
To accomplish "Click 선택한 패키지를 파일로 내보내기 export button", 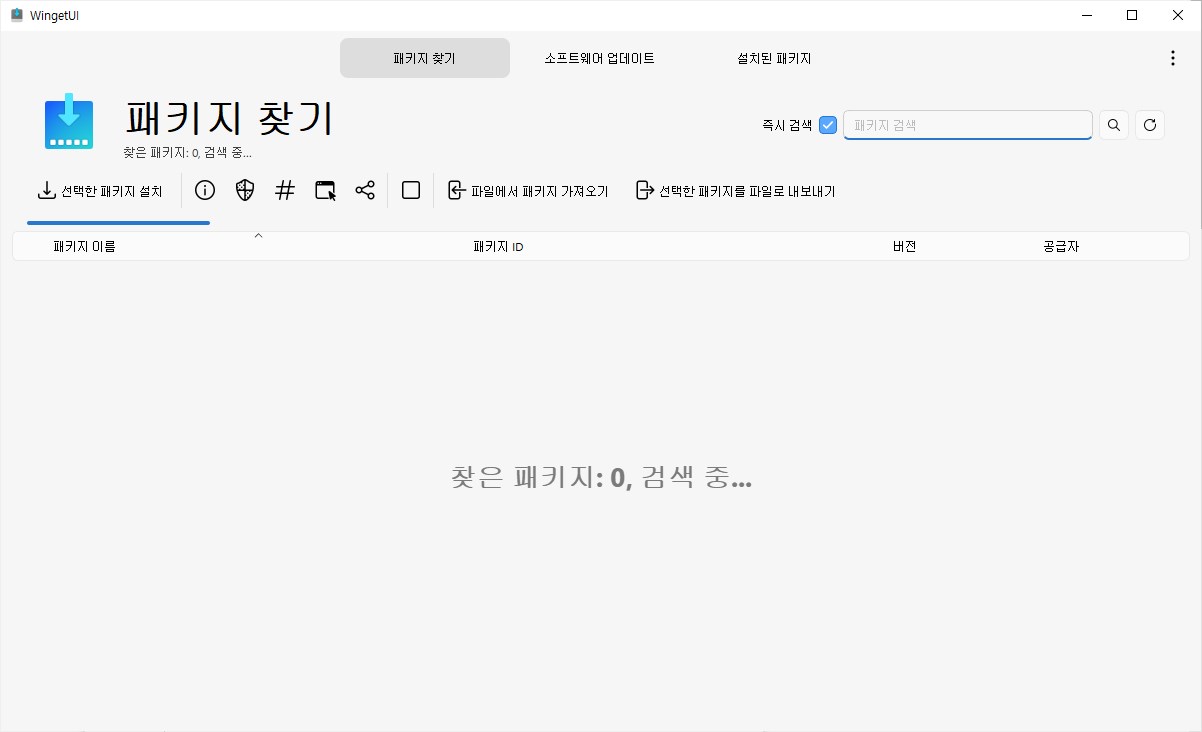I will (x=736, y=189).
